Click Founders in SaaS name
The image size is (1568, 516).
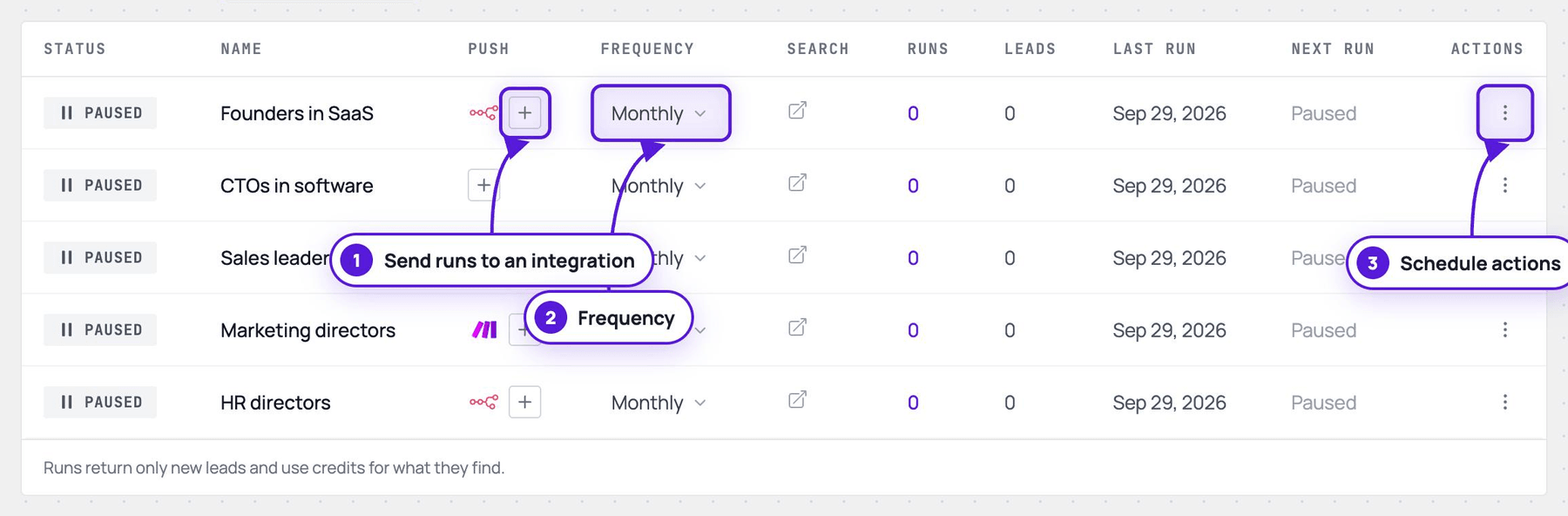[297, 113]
